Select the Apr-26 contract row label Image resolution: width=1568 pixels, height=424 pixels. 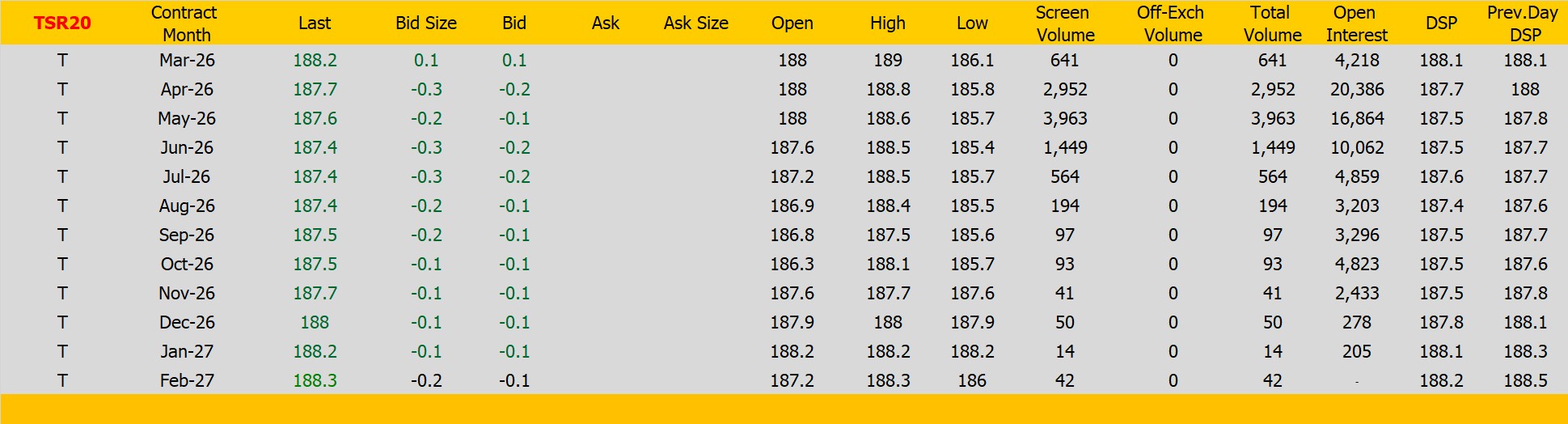tap(187, 90)
